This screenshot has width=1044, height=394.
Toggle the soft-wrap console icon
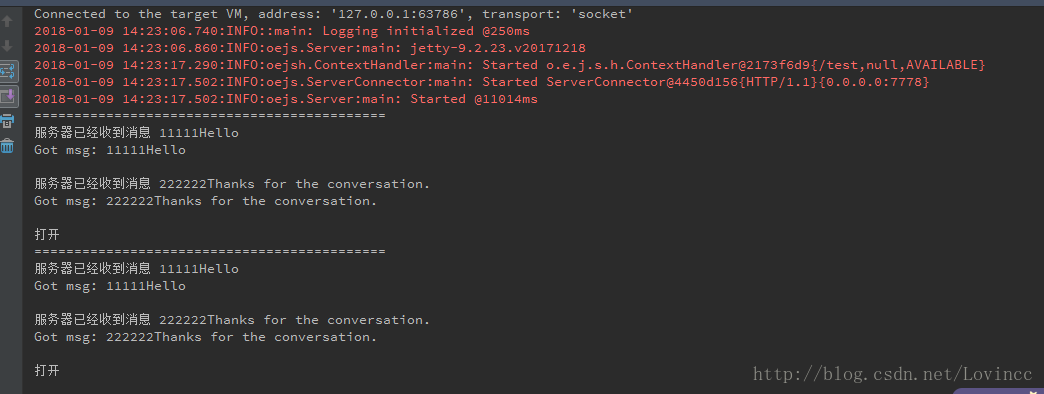point(7,71)
